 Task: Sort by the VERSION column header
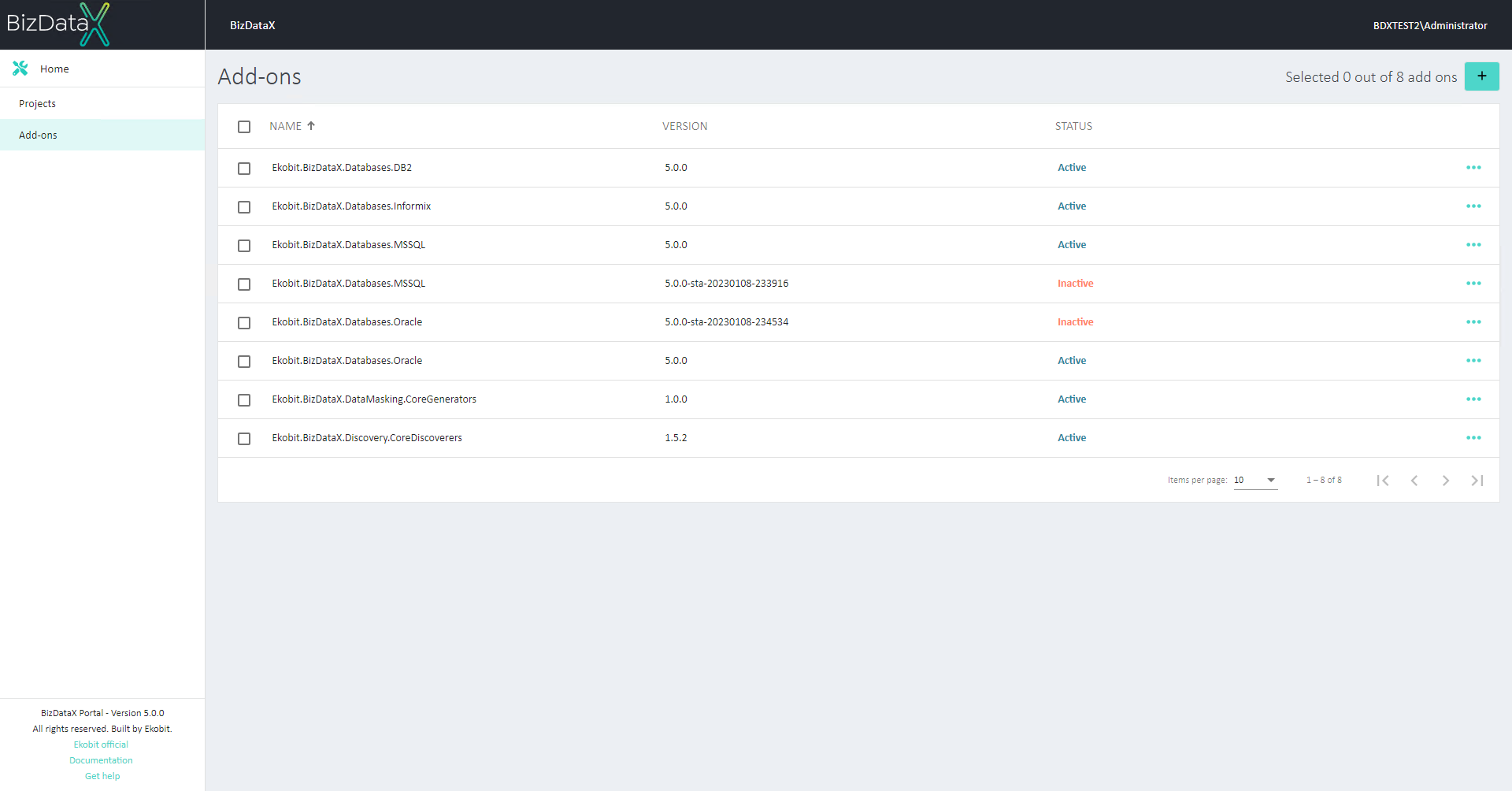(684, 126)
